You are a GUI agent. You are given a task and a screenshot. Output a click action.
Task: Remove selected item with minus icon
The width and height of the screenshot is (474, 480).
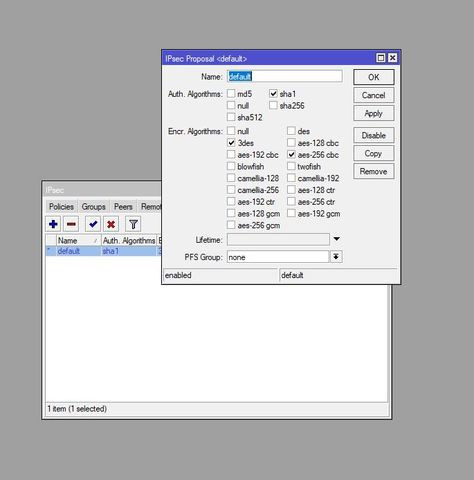pos(71,224)
